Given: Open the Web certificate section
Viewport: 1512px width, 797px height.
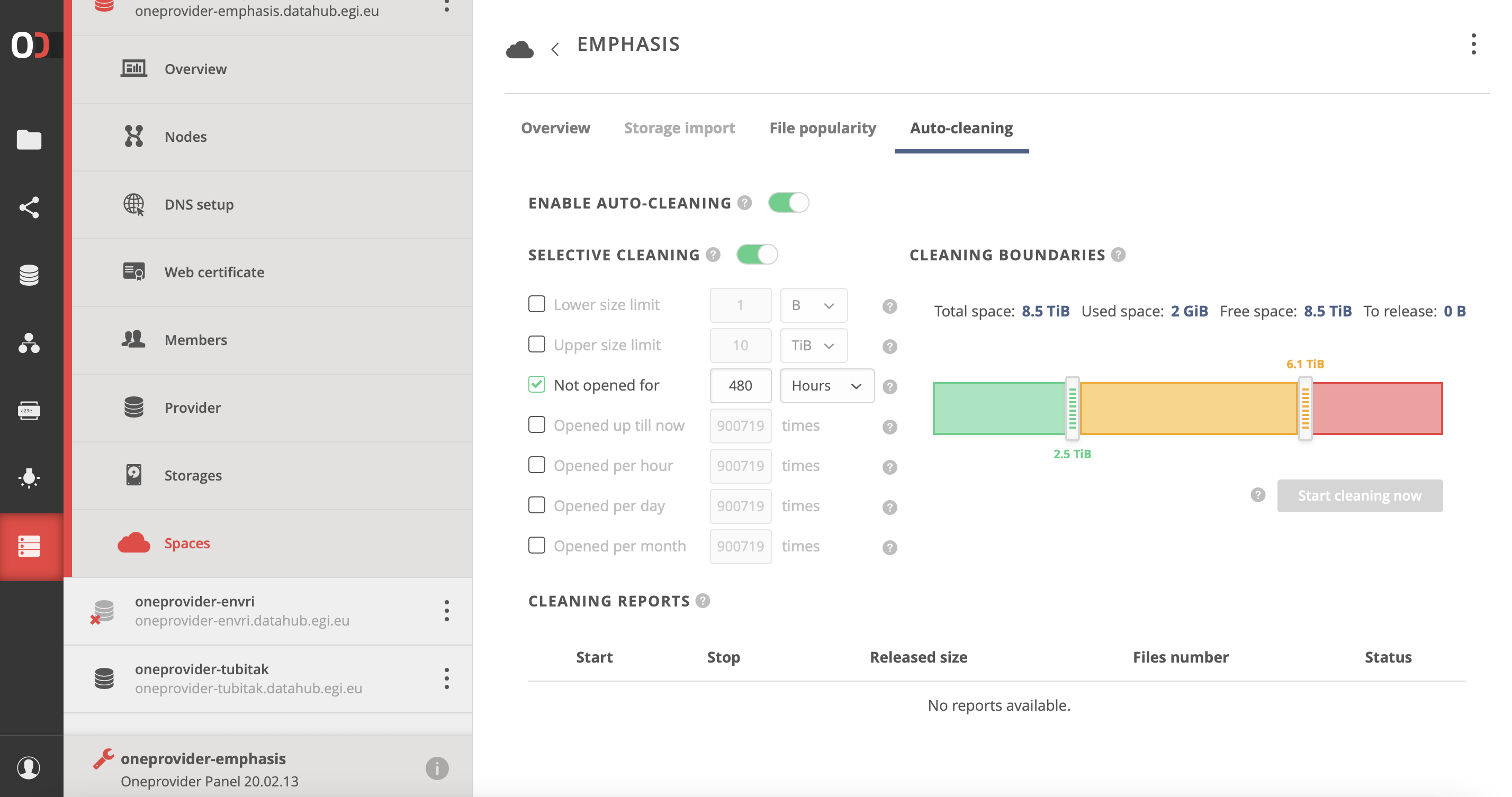Looking at the screenshot, I should pyautogui.click(x=214, y=271).
